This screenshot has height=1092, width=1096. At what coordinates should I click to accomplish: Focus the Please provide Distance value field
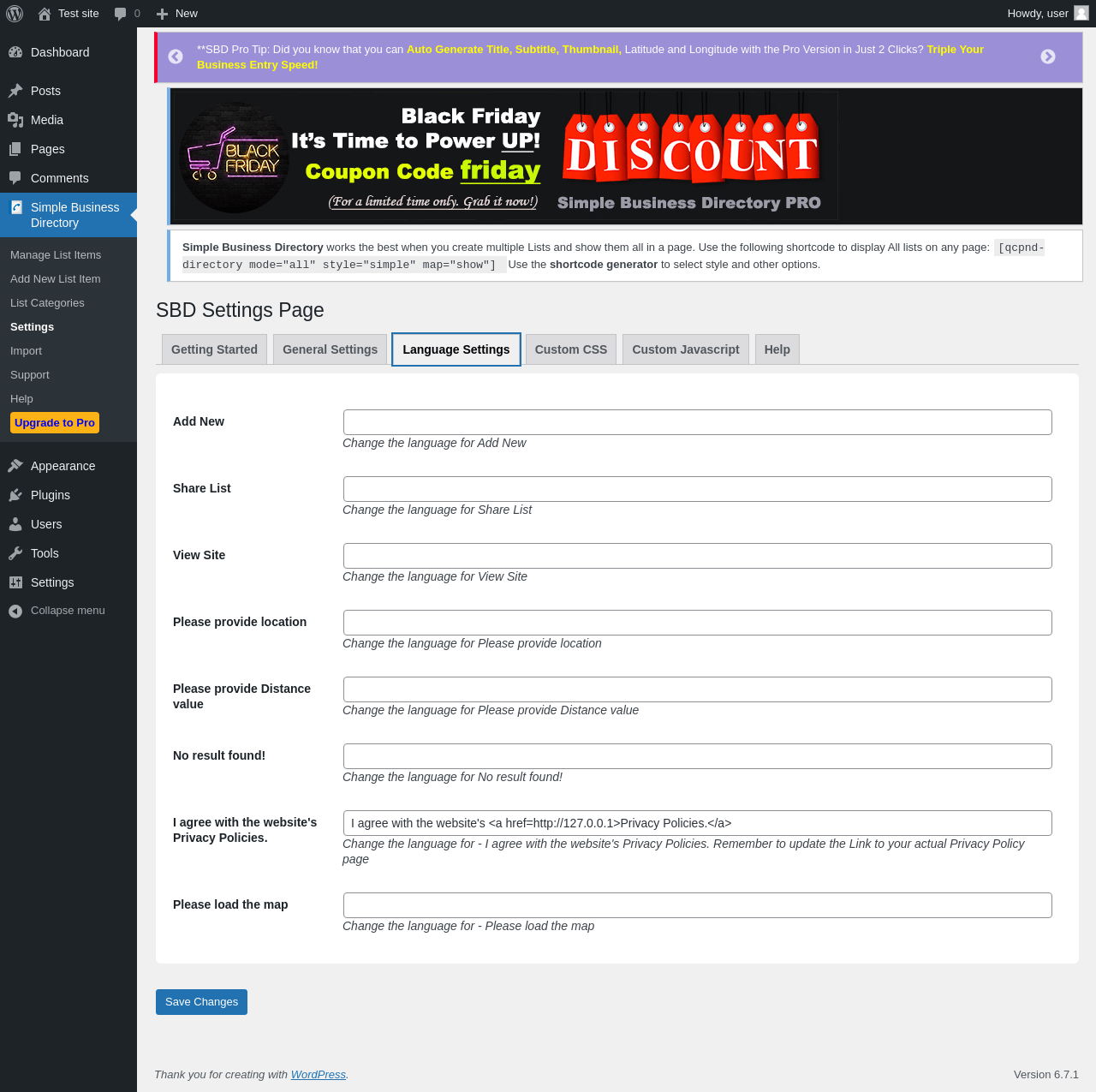pyautogui.click(x=698, y=689)
